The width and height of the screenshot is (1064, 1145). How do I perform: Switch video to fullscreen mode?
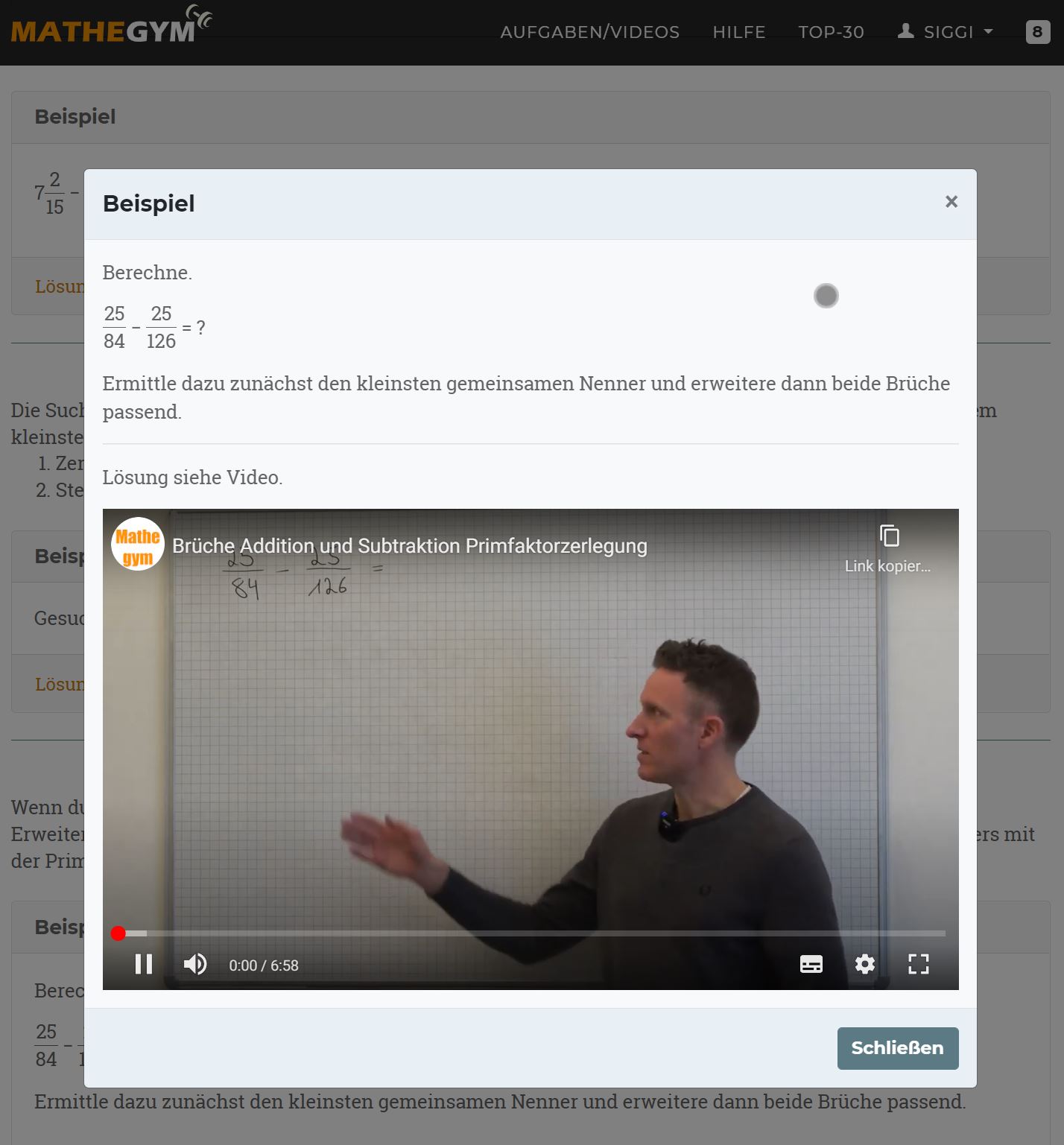tap(919, 964)
